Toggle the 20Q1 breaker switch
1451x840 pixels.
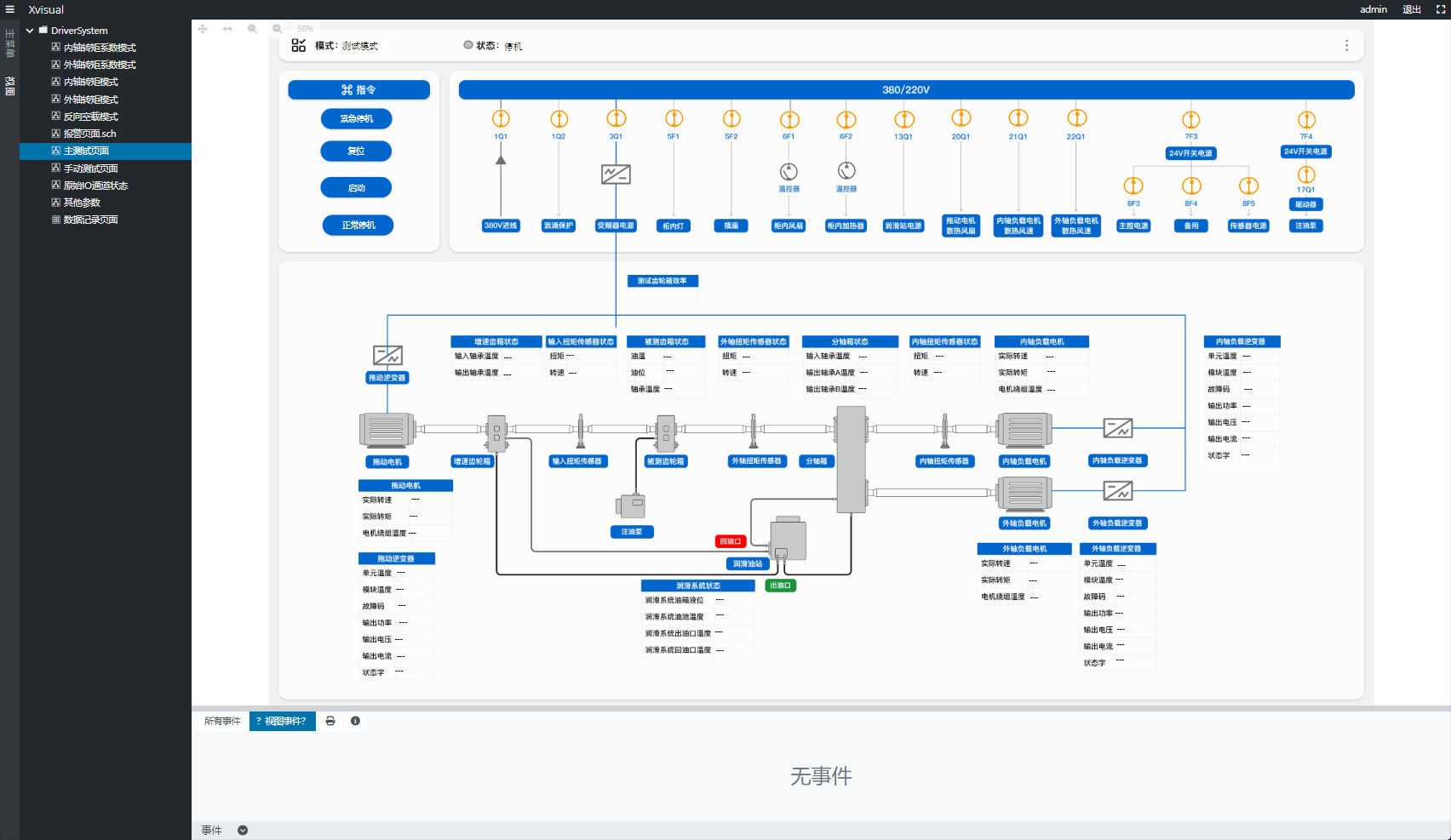click(961, 118)
